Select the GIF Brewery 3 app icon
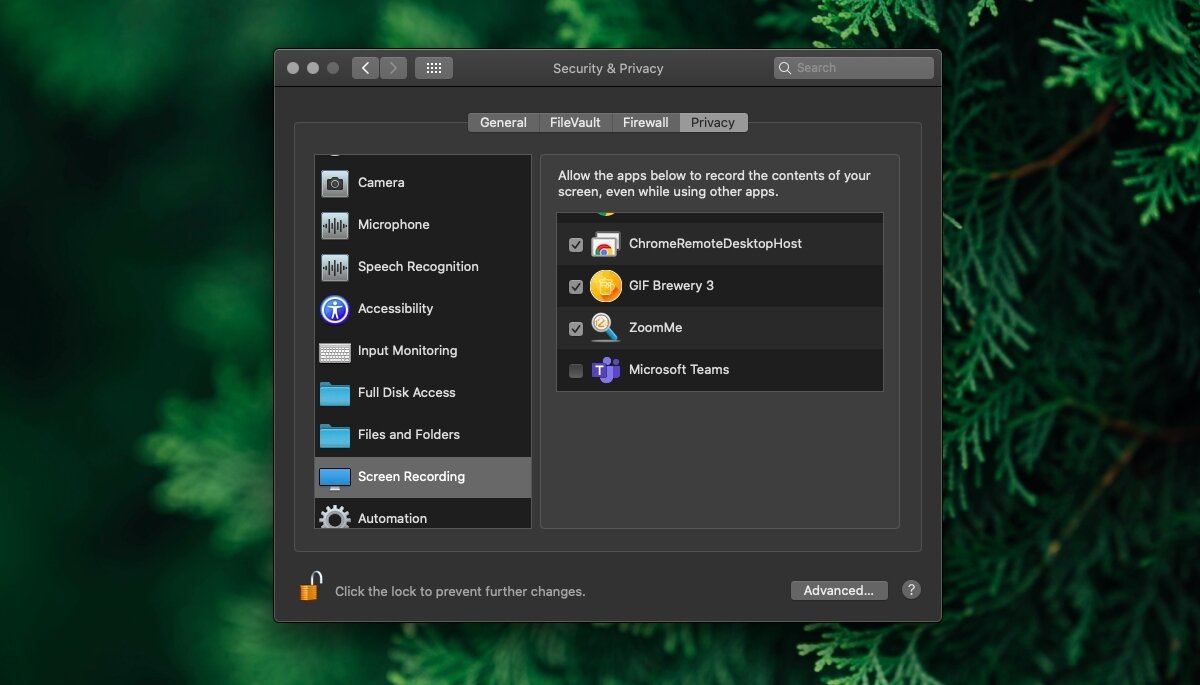Image resolution: width=1200 pixels, height=685 pixels. point(605,286)
